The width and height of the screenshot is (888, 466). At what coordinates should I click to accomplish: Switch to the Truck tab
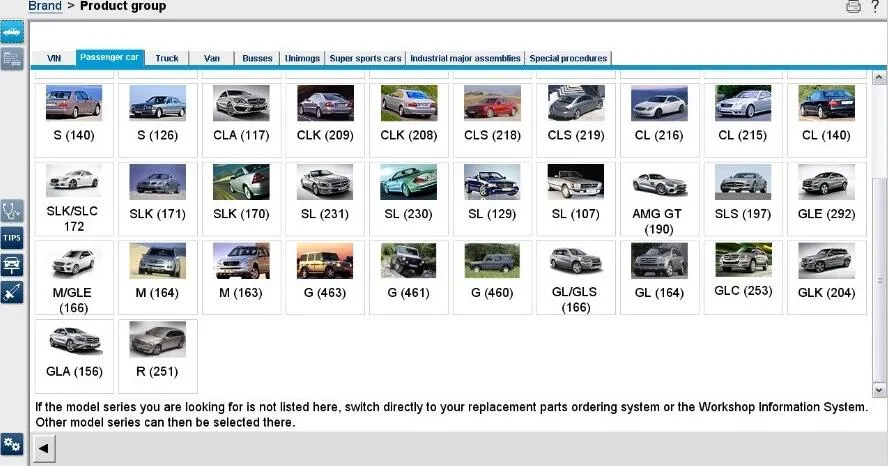(166, 58)
